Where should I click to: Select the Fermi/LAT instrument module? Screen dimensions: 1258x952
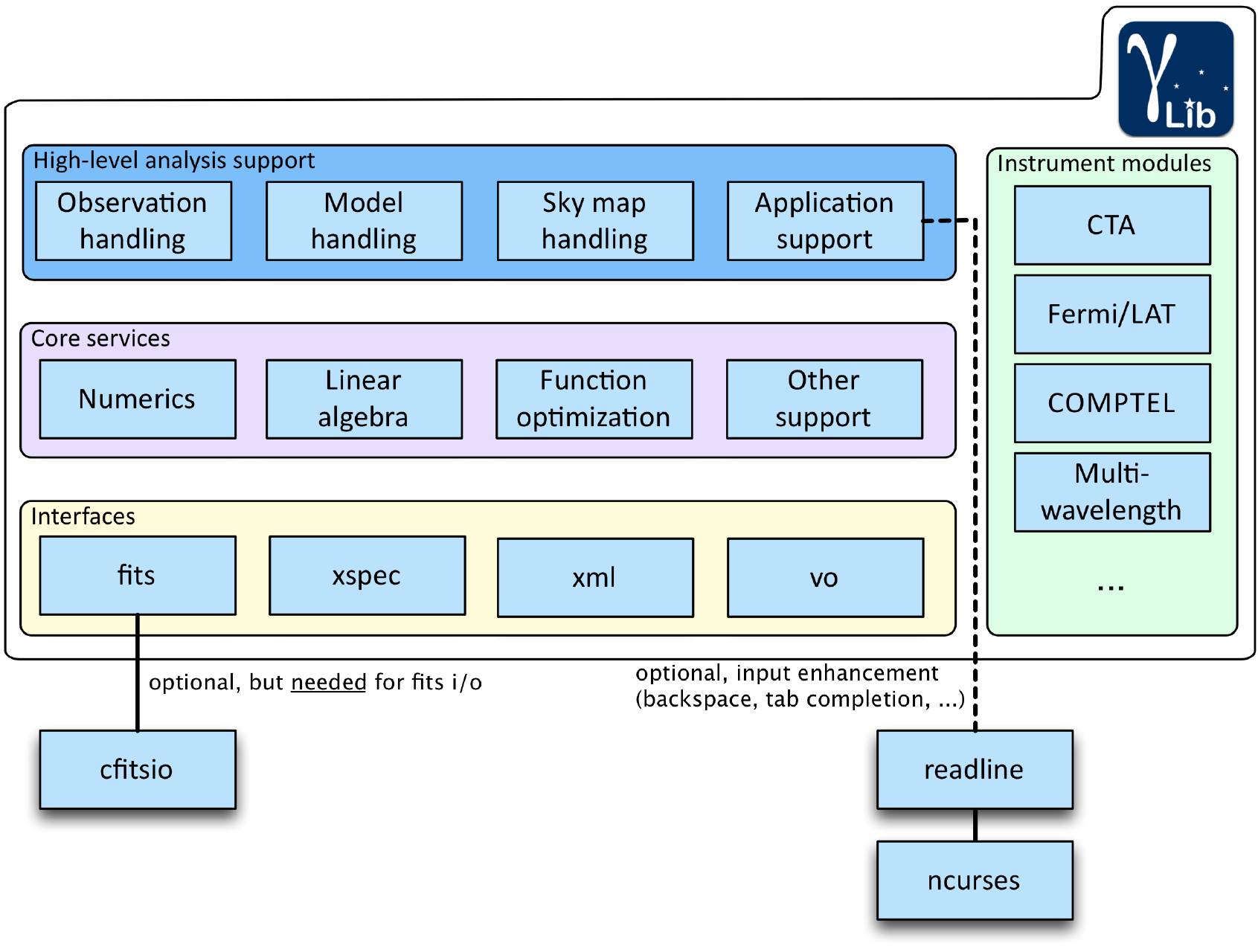coord(1112,315)
